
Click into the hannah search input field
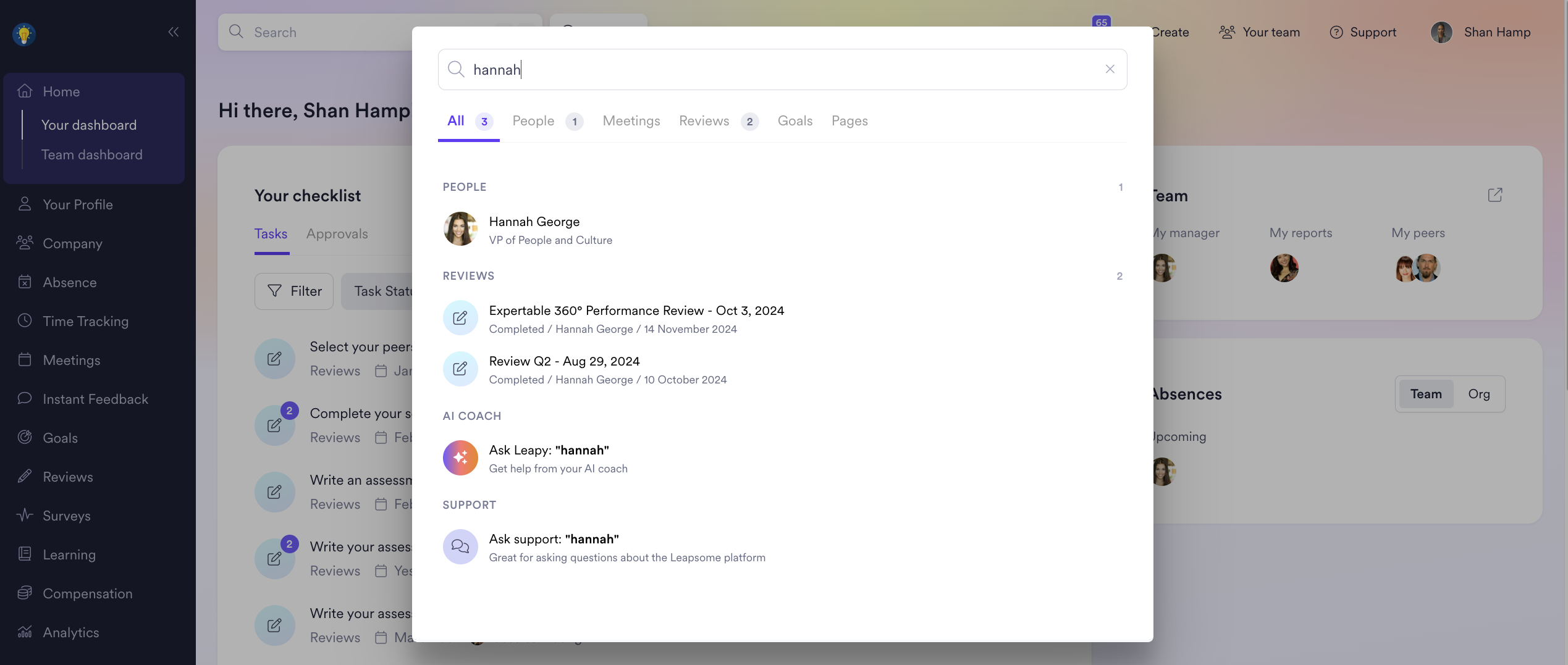pos(778,69)
